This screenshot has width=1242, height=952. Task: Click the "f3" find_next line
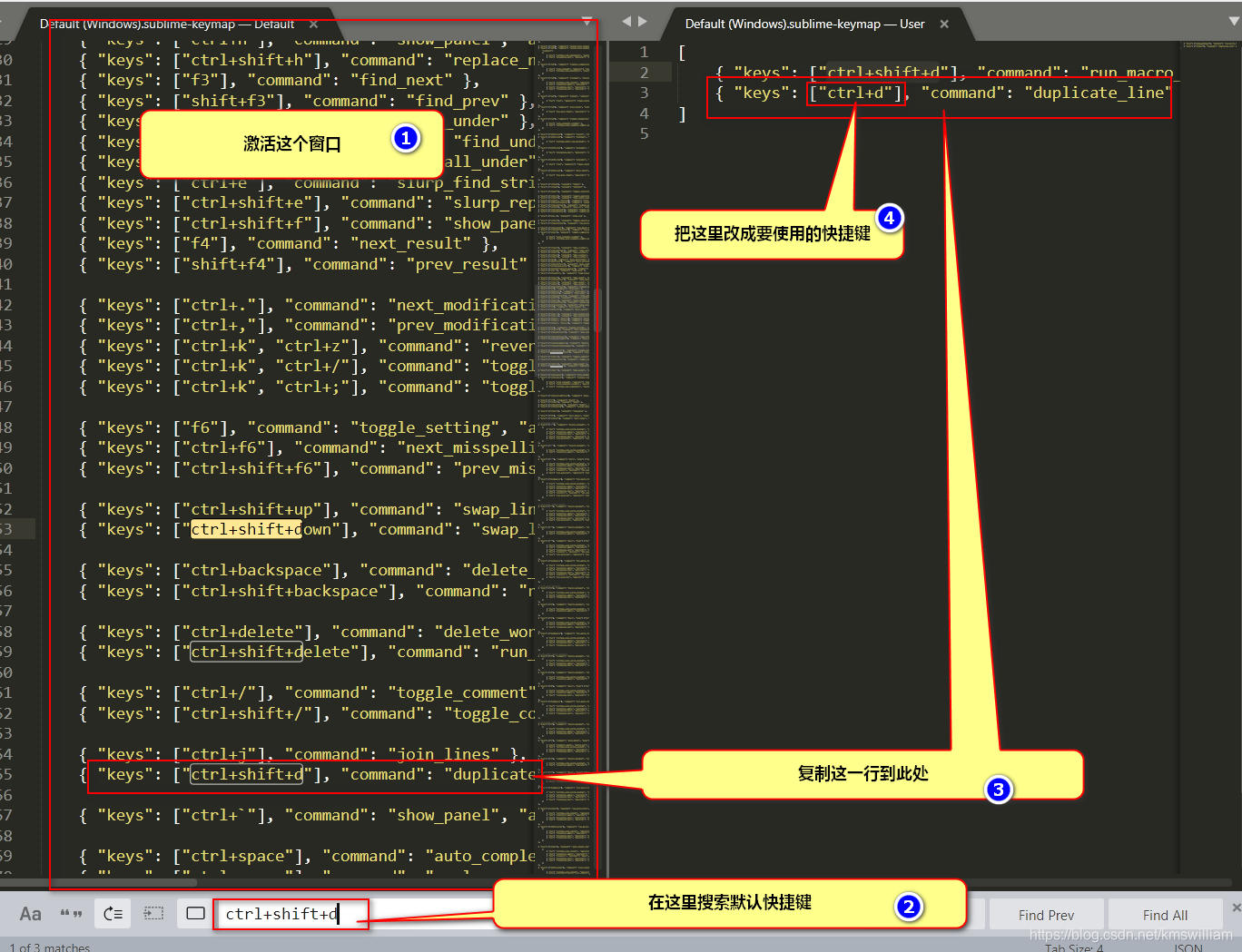point(279,80)
